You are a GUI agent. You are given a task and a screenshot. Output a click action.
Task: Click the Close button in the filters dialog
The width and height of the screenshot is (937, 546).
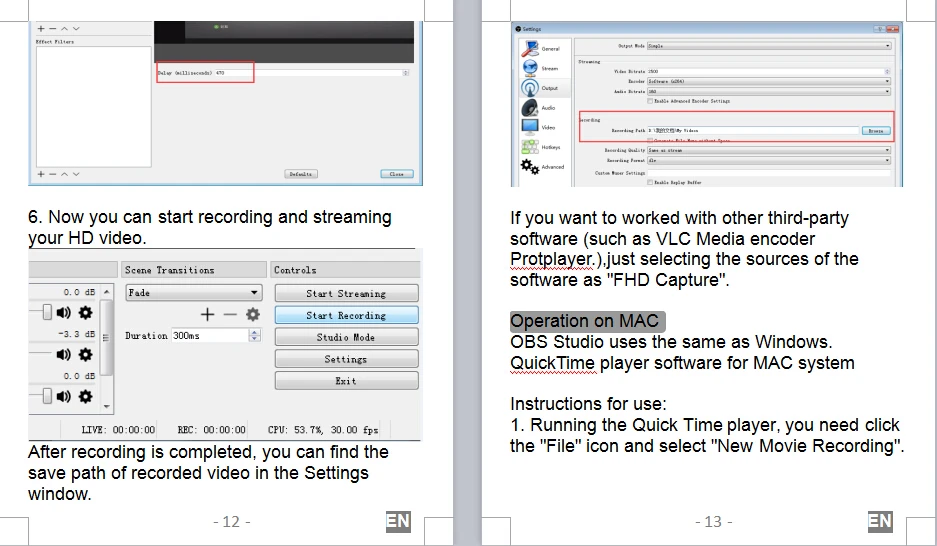(397, 174)
